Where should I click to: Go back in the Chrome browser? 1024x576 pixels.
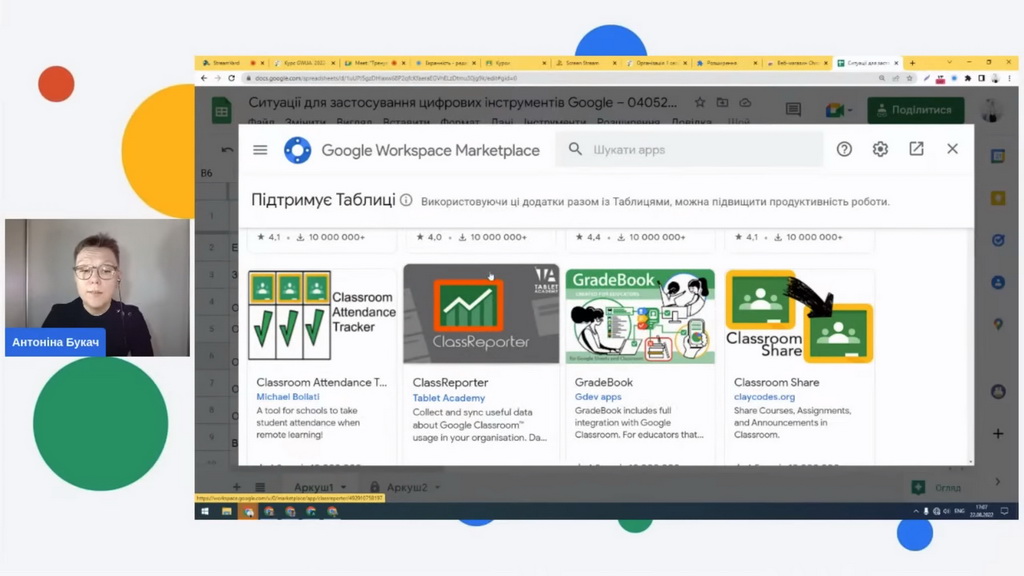coord(204,78)
